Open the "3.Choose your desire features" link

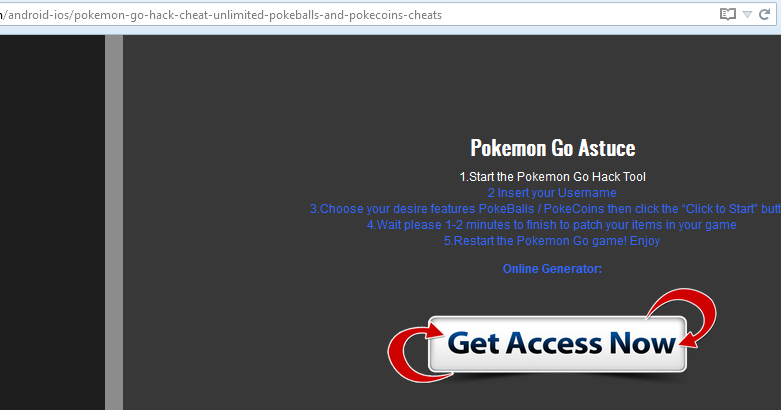coord(545,209)
